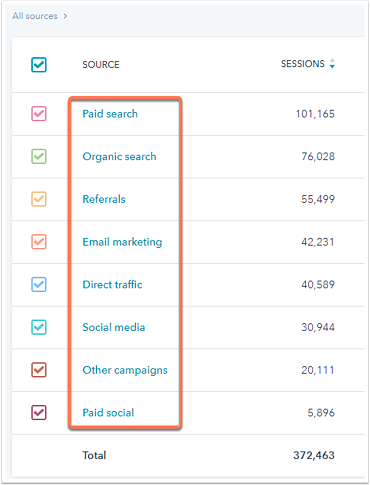The image size is (370, 485).
Task: Open the Social media source link
Action: [x=114, y=327]
